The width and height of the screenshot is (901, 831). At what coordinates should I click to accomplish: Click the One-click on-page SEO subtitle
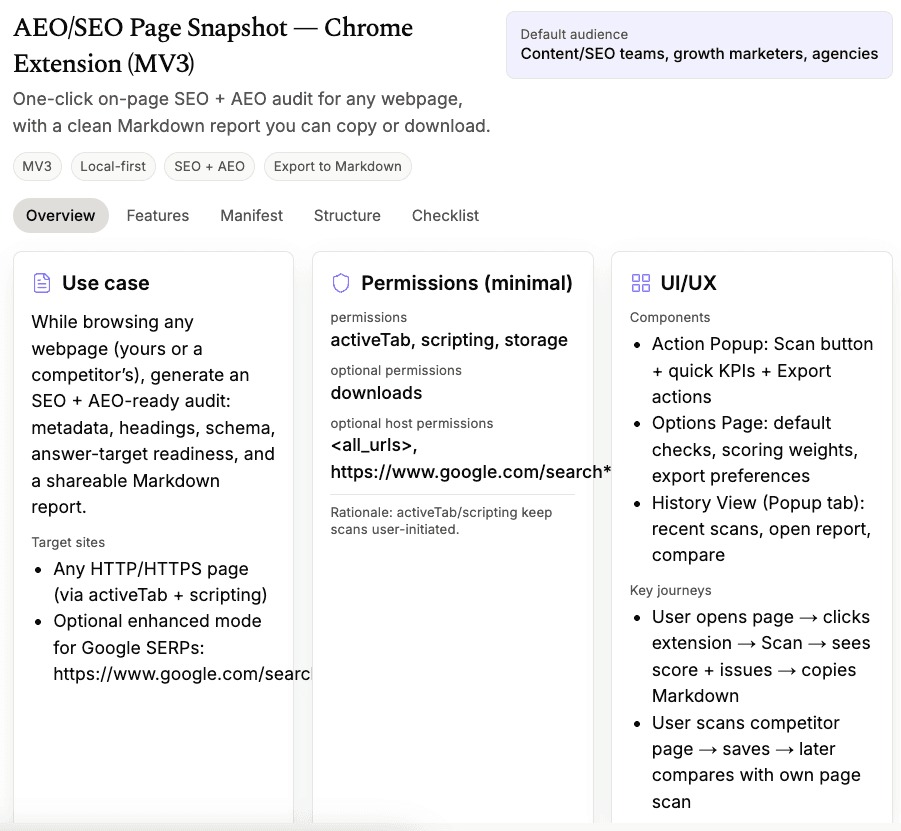[252, 112]
